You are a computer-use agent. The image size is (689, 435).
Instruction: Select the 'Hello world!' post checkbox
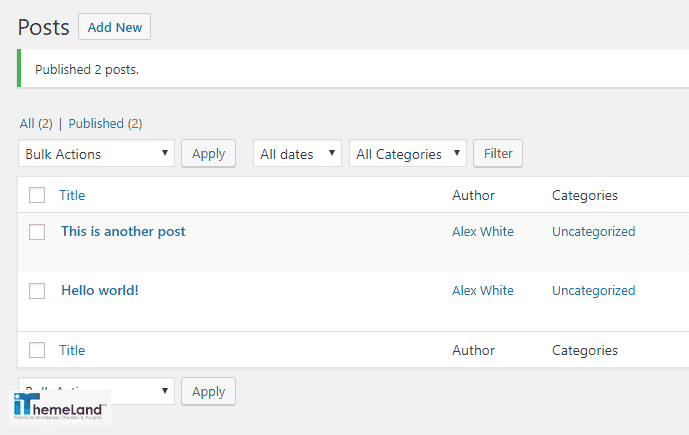click(37, 290)
